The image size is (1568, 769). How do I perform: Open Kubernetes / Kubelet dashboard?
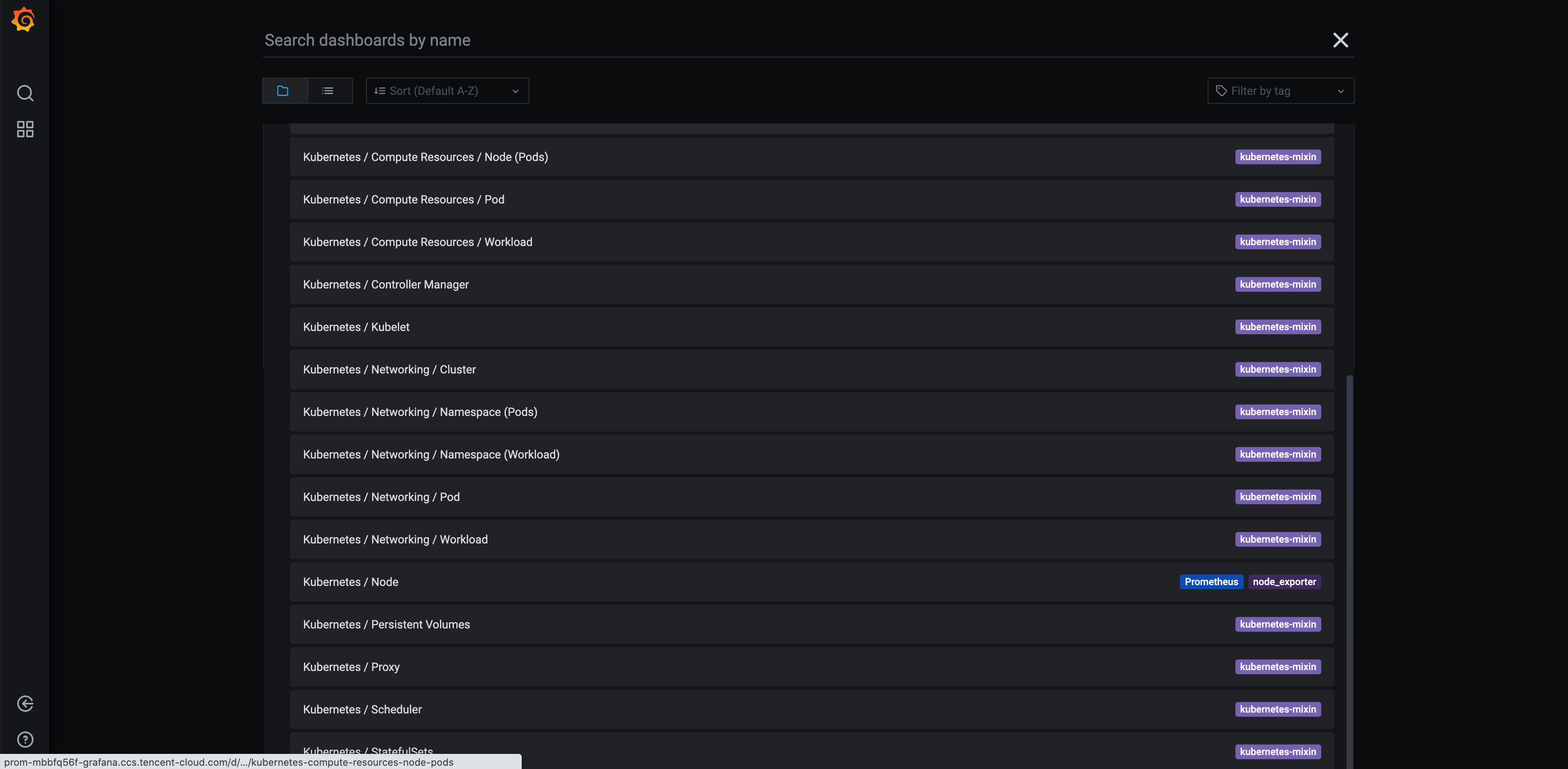pyautogui.click(x=811, y=327)
